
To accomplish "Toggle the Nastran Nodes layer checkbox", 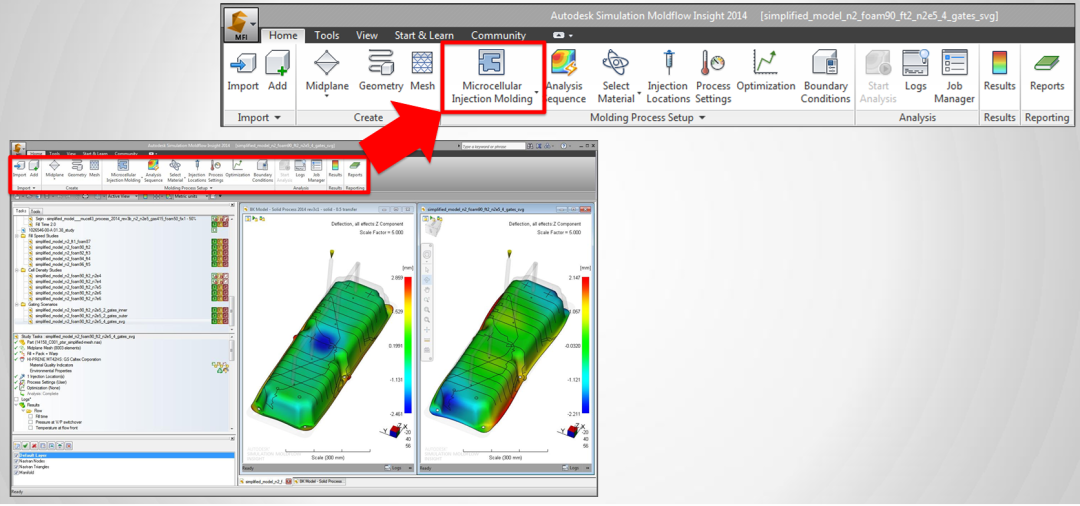I will coord(17,461).
